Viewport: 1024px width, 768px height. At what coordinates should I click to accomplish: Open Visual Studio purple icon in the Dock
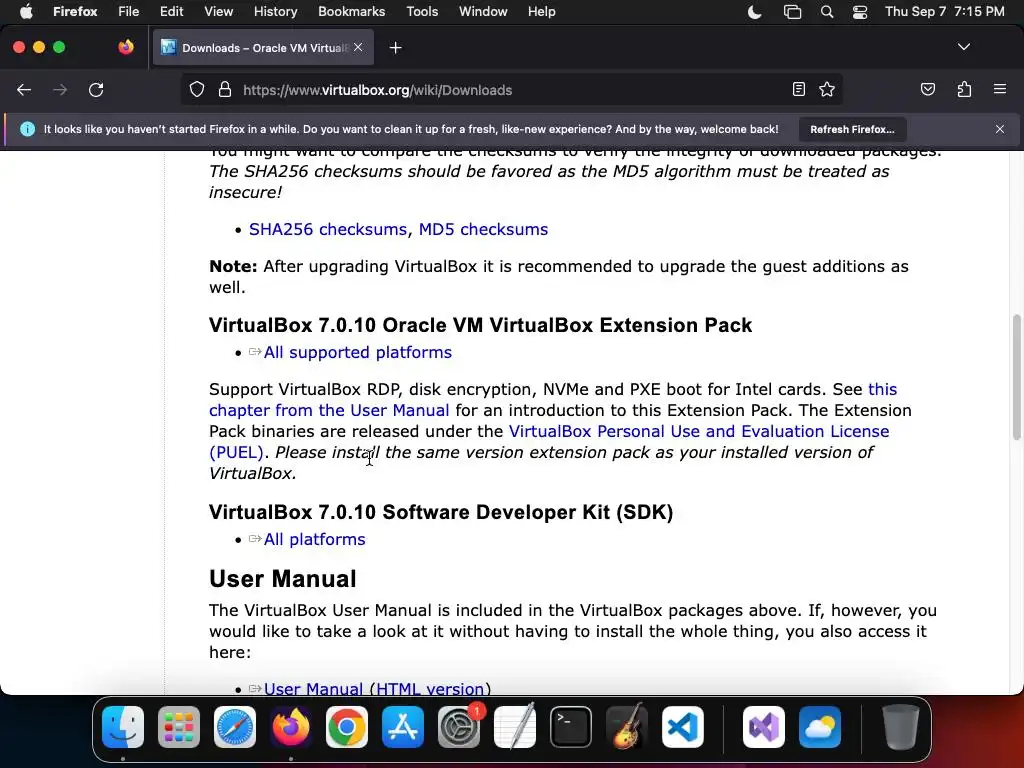(x=764, y=727)
